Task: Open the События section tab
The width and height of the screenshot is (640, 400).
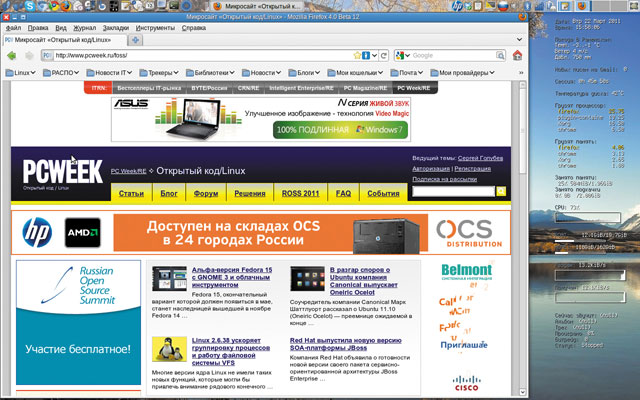Action: (x=383, y=193)
